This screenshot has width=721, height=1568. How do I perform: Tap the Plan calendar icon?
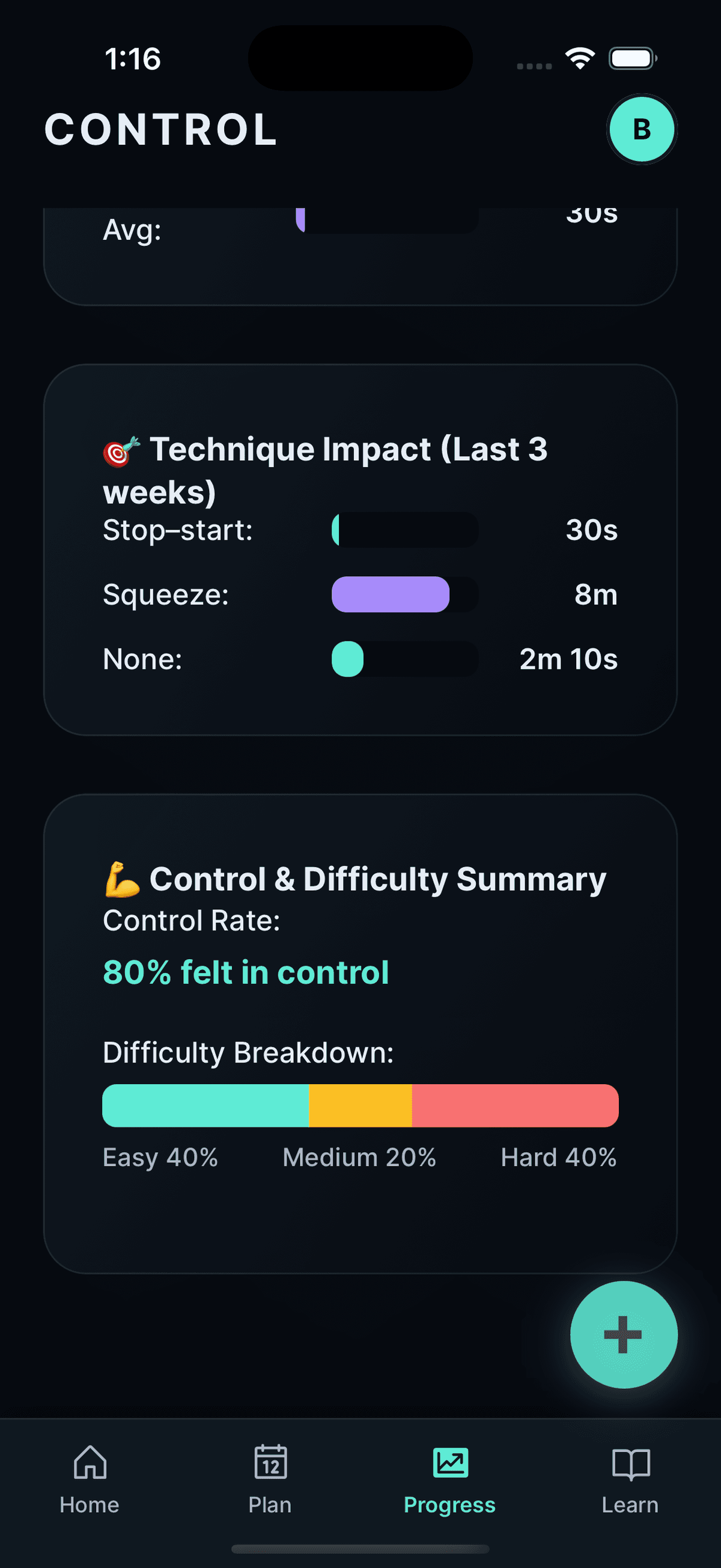(270, 1462)
